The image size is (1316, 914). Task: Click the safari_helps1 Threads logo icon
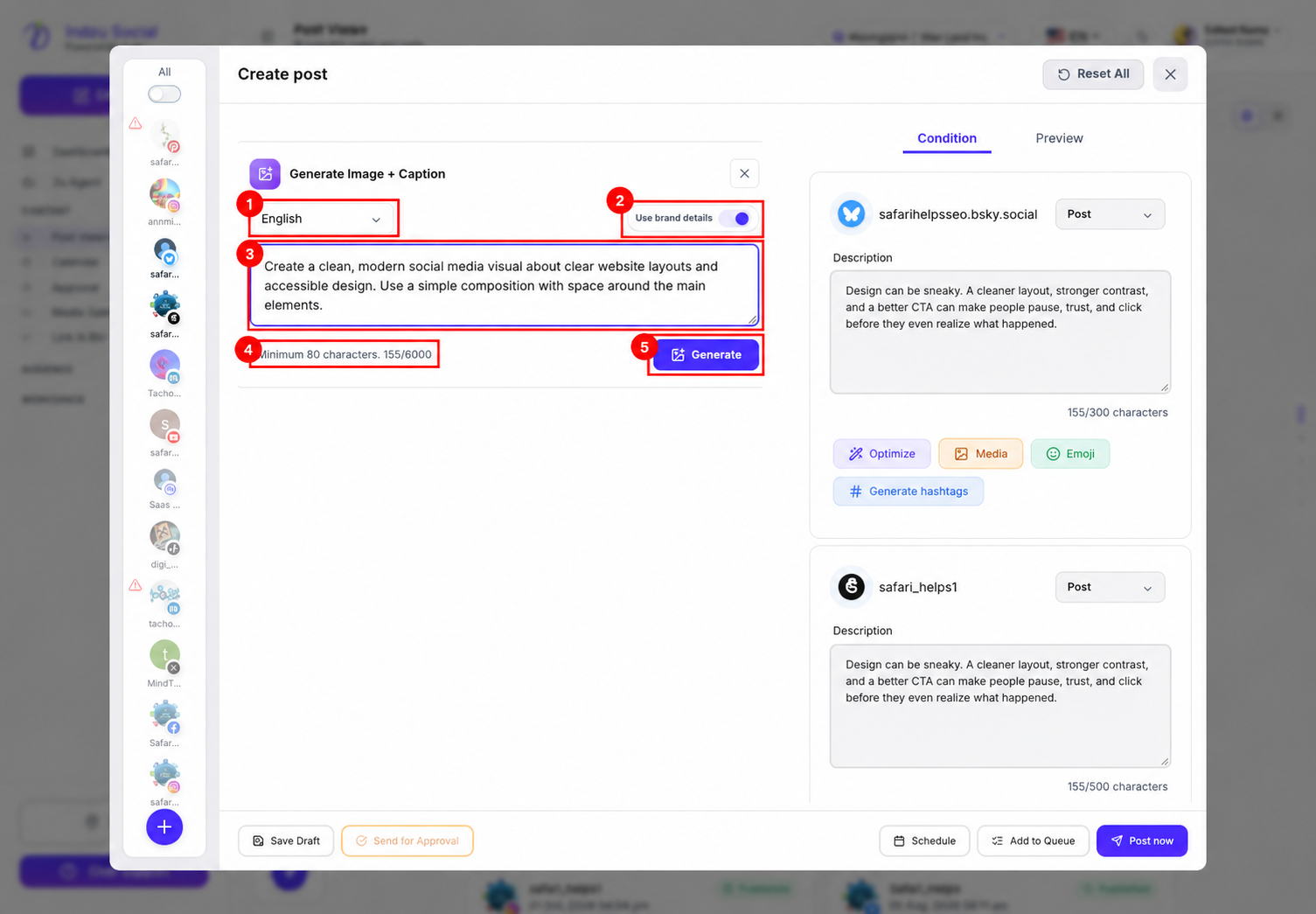coord(851,587)
